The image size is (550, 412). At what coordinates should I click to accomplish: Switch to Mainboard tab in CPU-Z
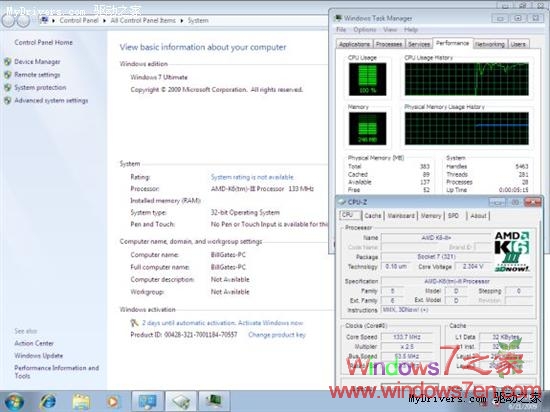(x=401, y=216)
